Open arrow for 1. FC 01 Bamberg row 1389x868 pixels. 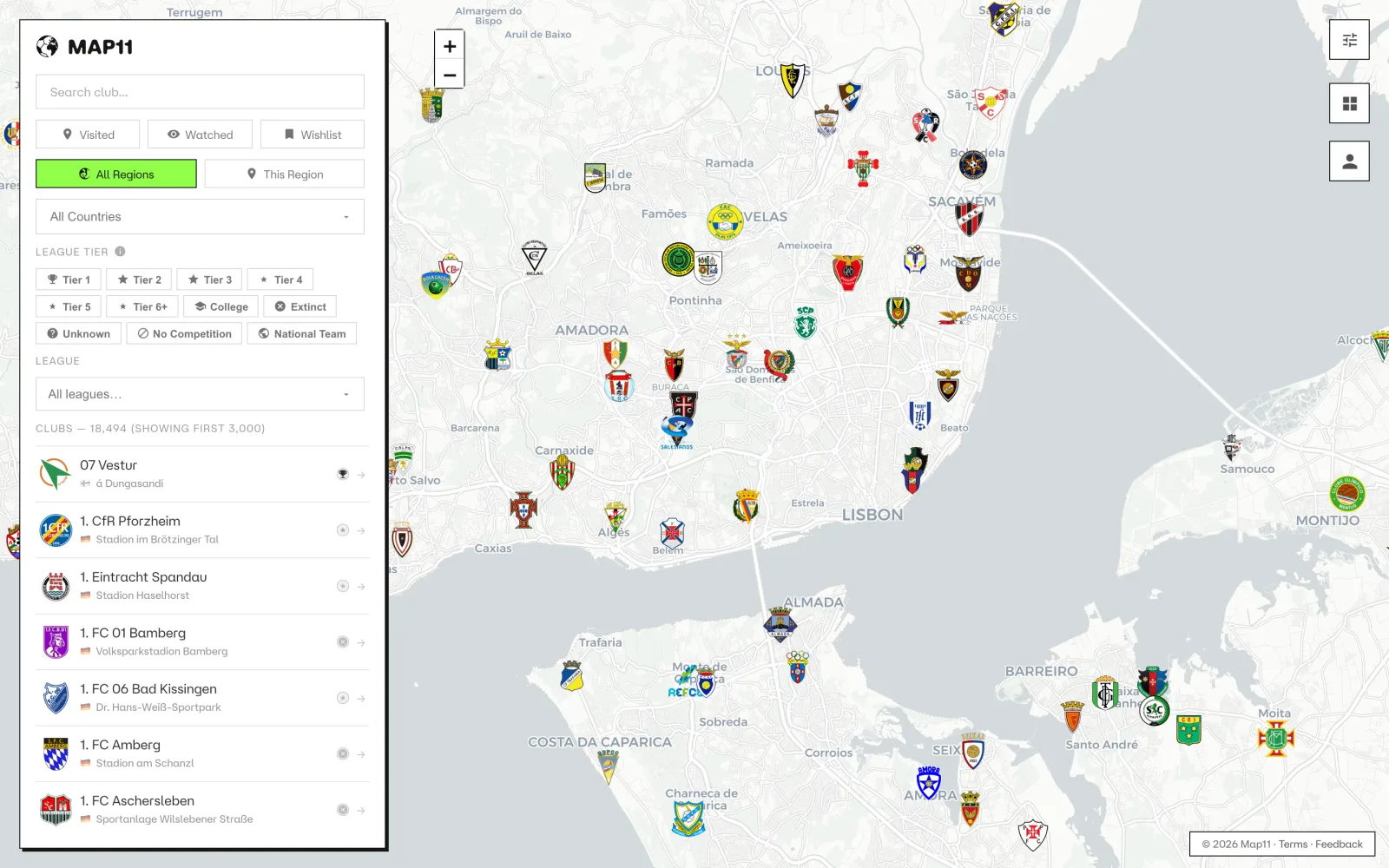361,642
